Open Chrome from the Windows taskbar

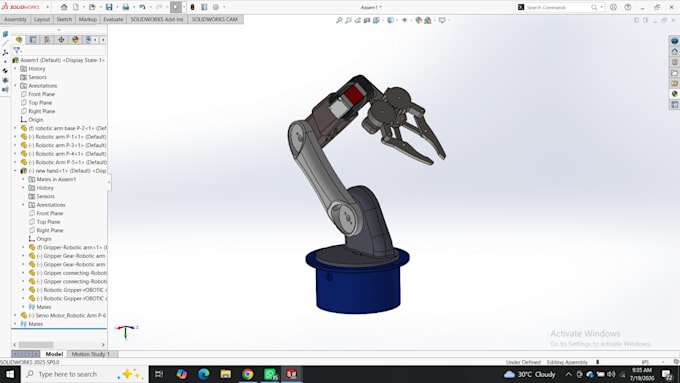pyautogui.click(x=248, y=374)
